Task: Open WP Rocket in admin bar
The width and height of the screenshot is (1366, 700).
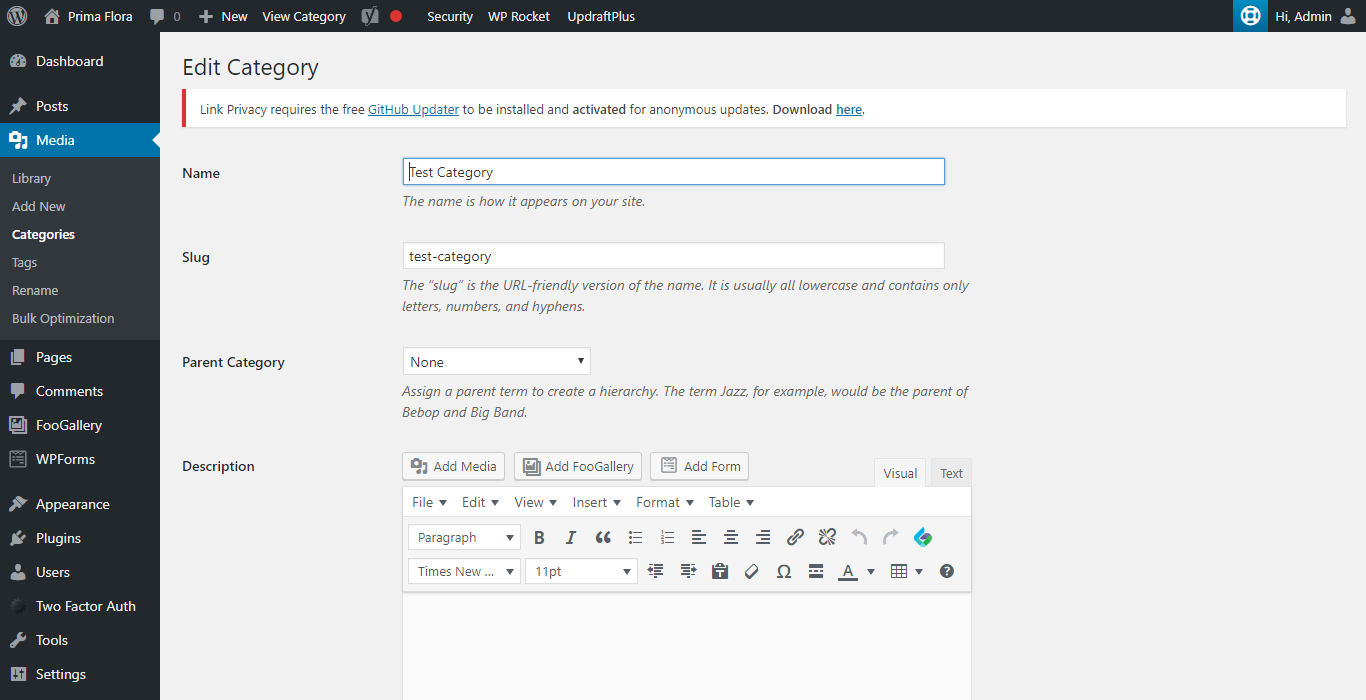Action: (x=519, y=16)
